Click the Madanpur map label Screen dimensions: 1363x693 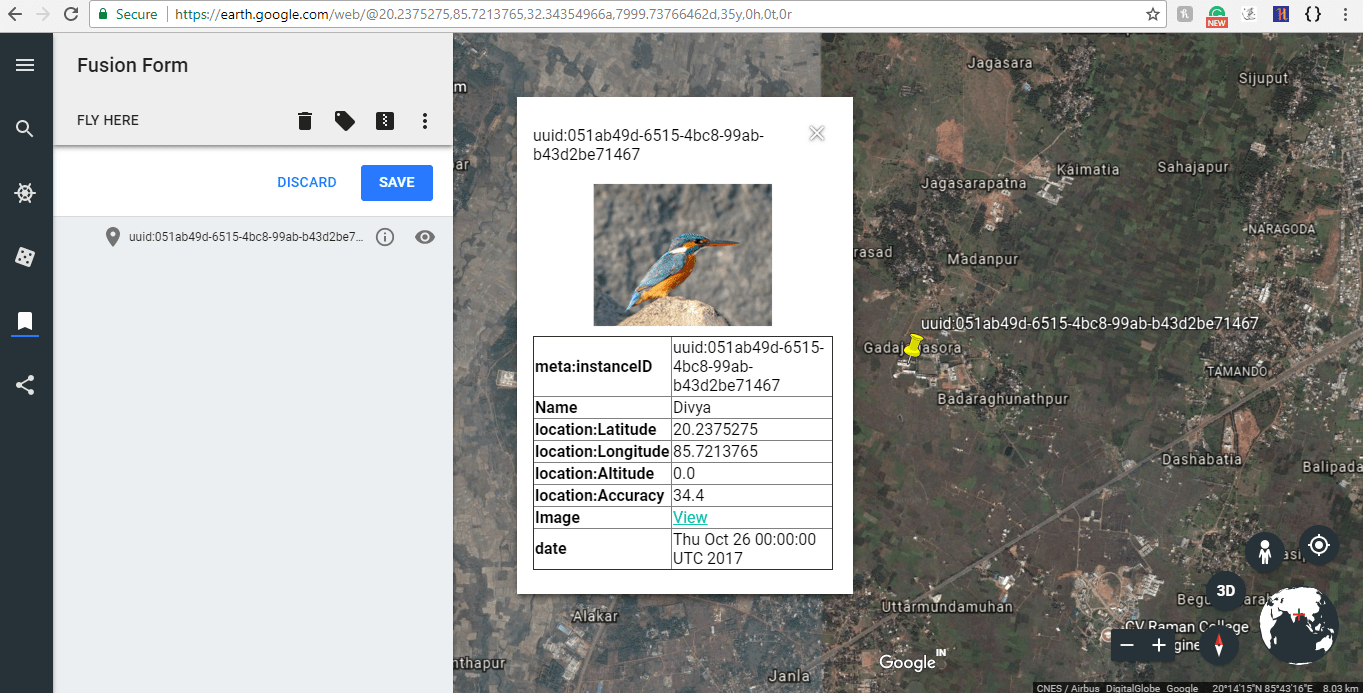pos(982,259)
